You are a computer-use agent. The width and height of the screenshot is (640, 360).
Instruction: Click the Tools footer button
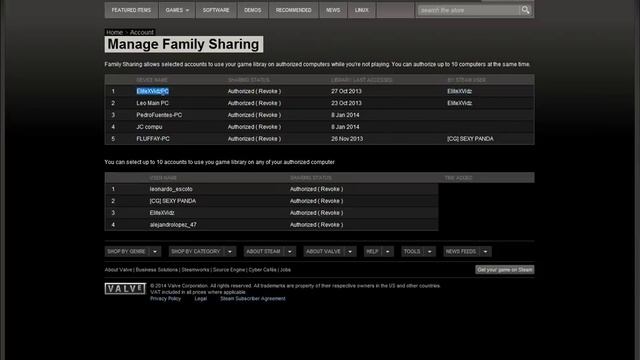click(412, 251)
